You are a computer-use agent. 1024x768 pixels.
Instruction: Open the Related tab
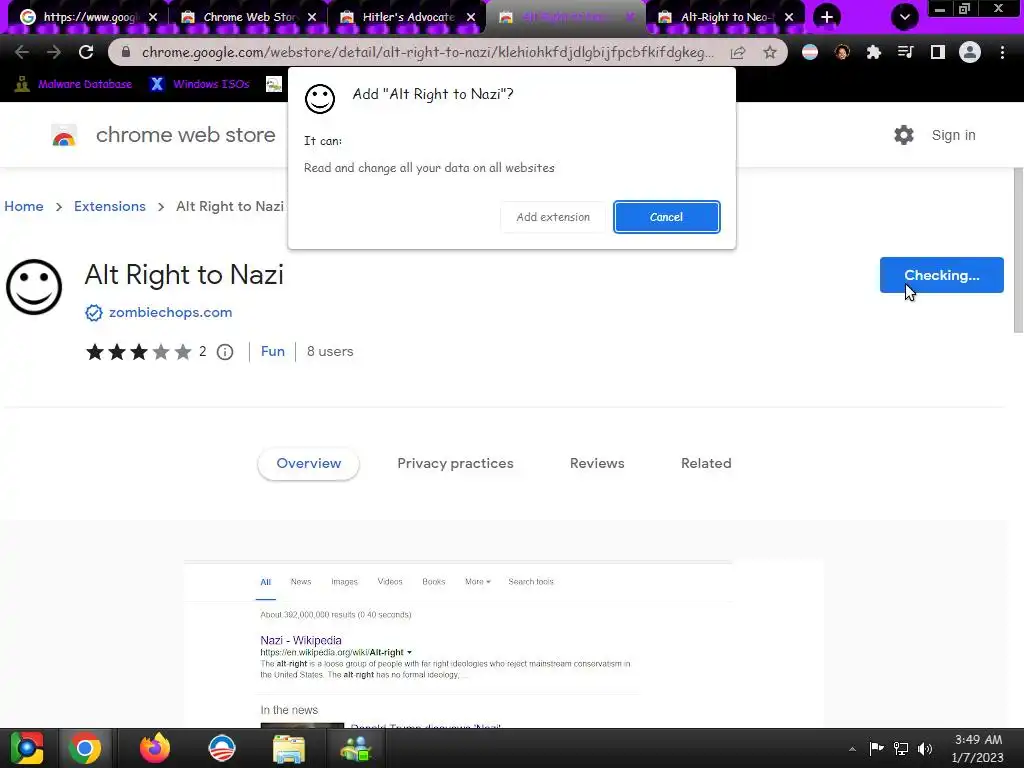pyautogui.click(x=706, y=464)
